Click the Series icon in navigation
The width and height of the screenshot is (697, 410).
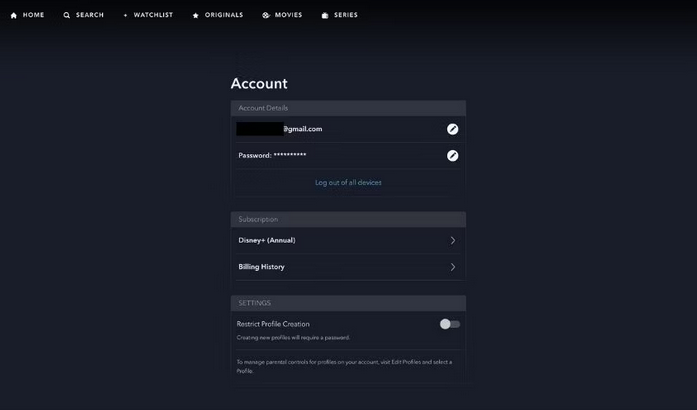point(325,16)
